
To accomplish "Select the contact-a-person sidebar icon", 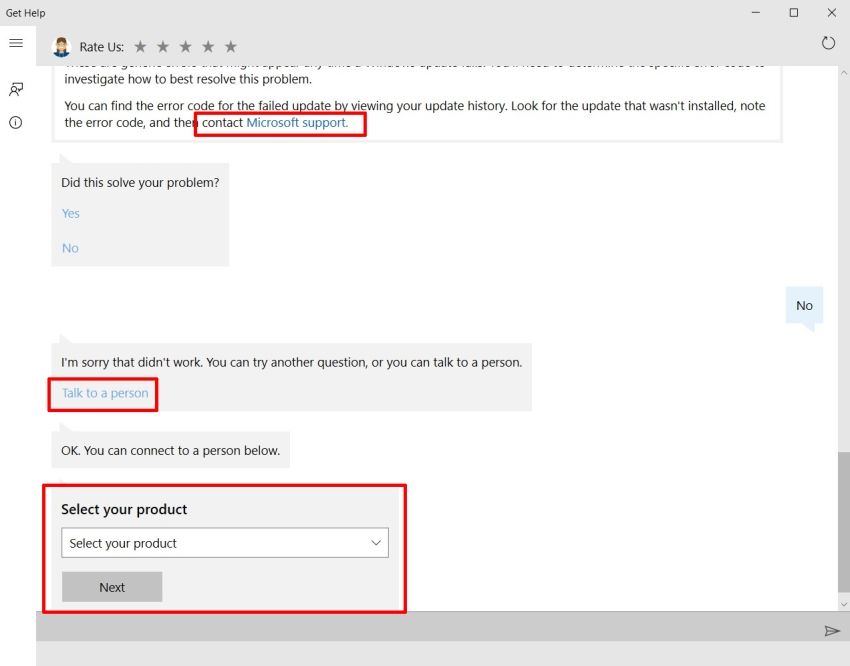I will click(x=15, y=89).
